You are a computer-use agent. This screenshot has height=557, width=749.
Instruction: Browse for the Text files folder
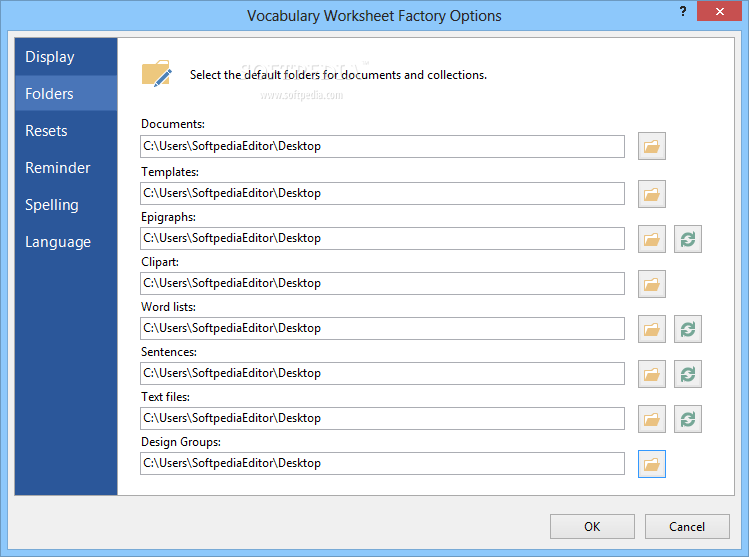pos(652,419)
